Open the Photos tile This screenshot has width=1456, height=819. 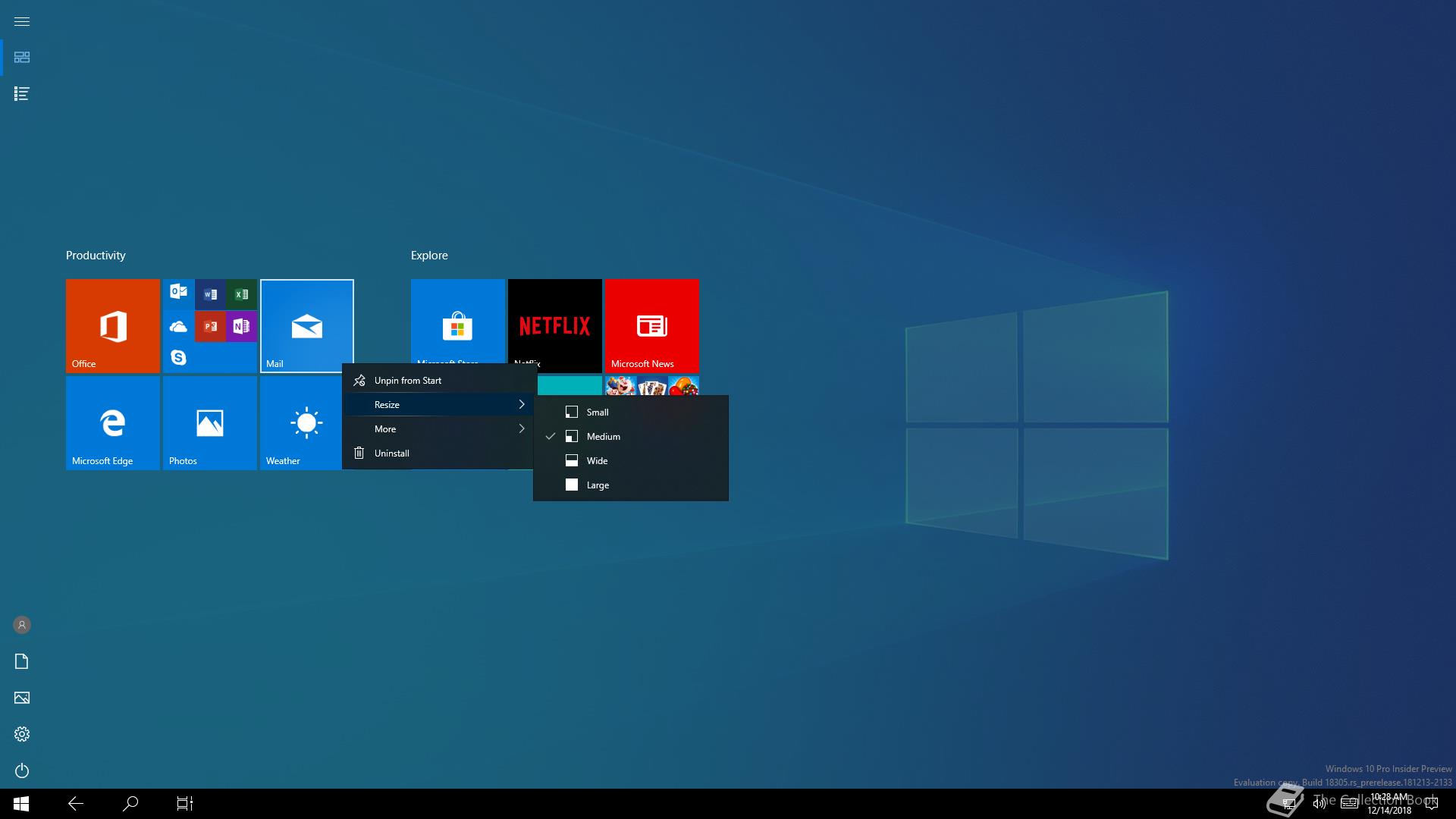coord(210,423)
